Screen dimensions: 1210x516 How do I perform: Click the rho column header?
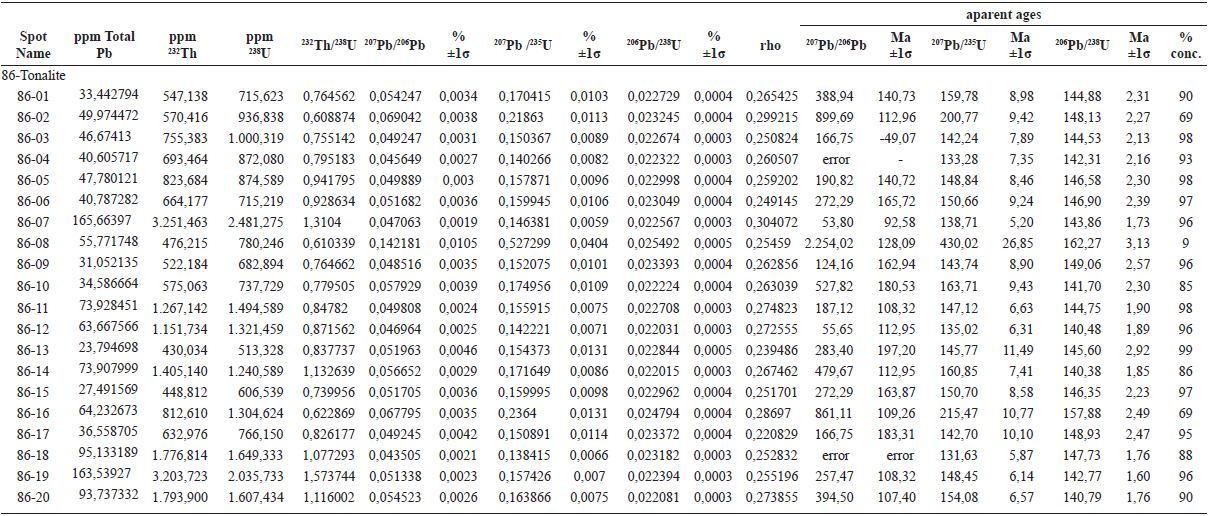coord(769,45)
